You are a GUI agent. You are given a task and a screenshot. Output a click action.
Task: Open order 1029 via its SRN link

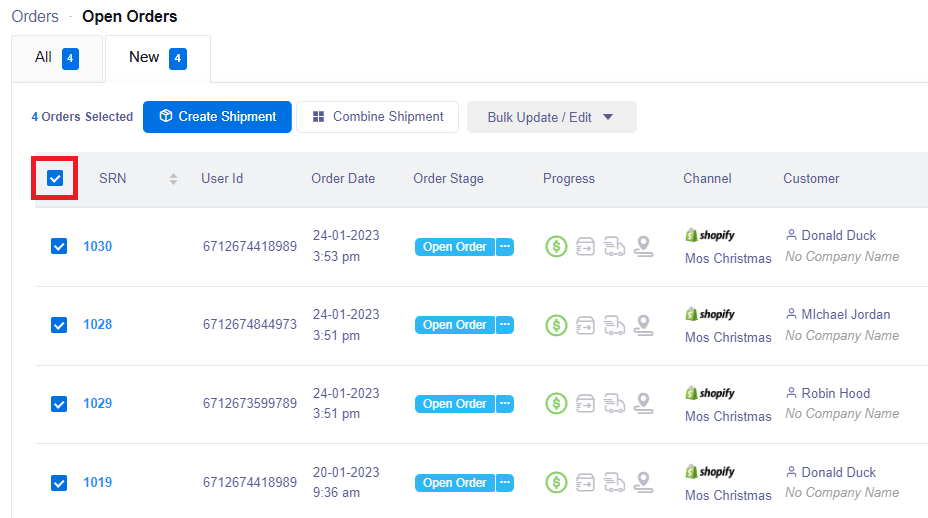pos(98,403)
